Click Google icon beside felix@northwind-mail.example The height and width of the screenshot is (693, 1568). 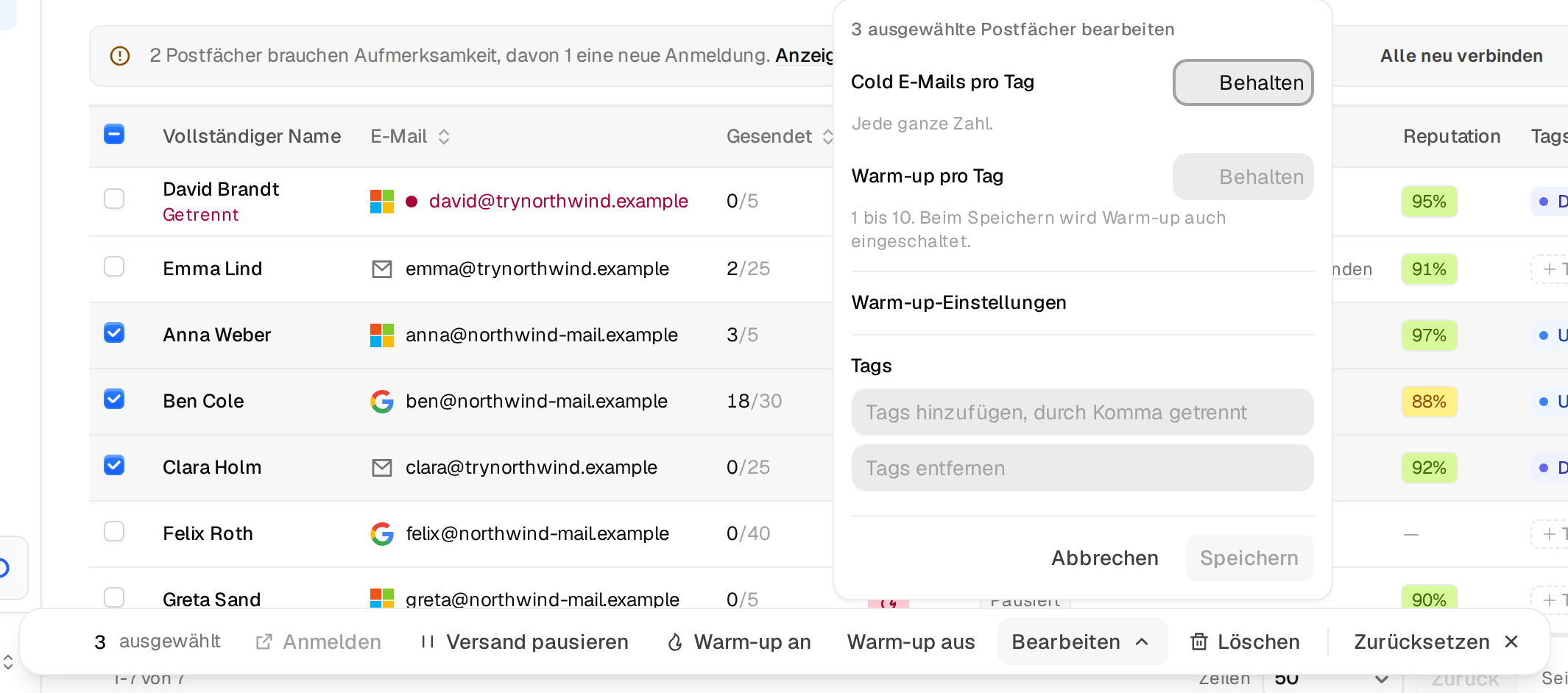382,534
